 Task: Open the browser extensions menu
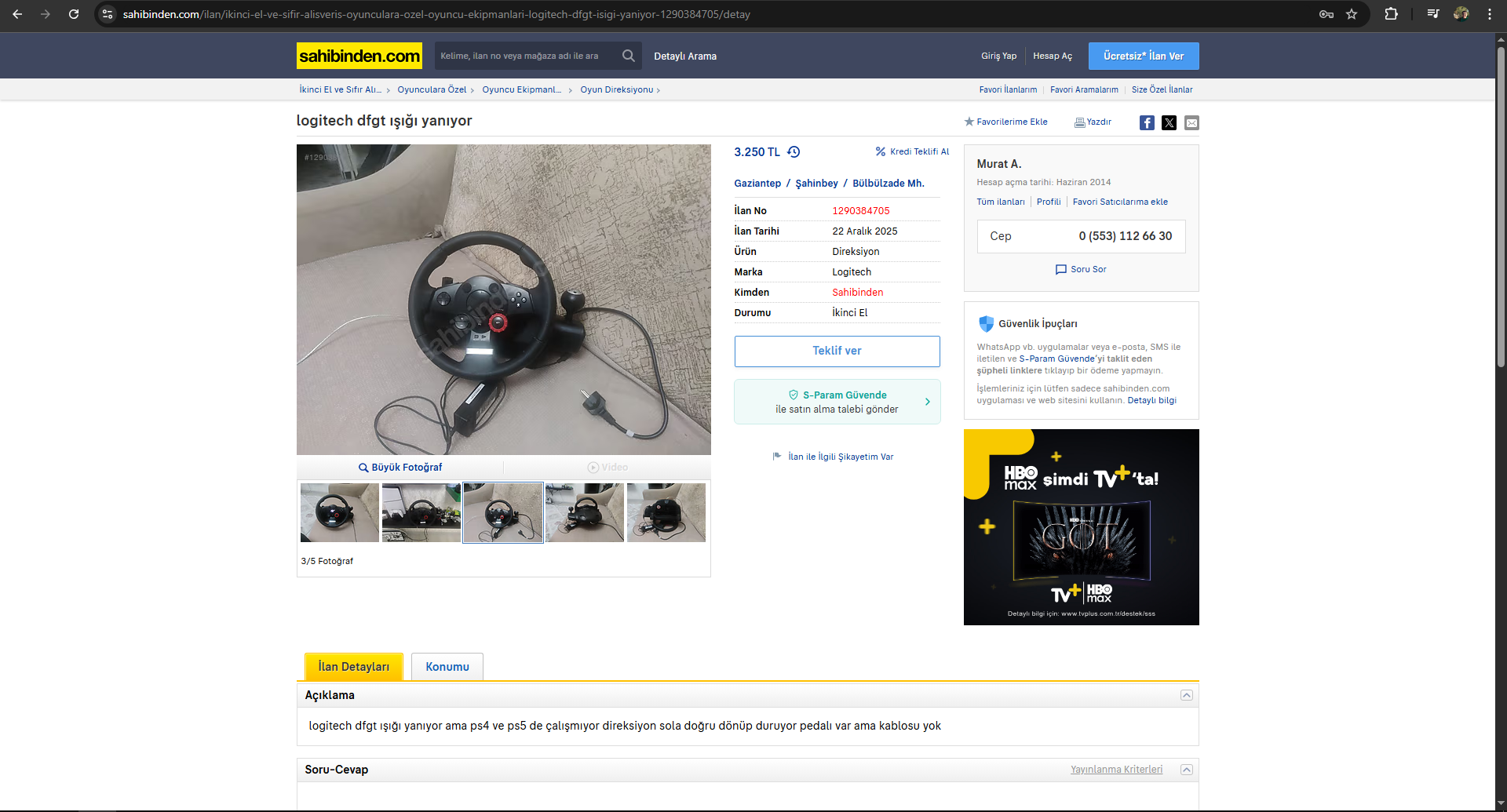tap(1391, 14)
